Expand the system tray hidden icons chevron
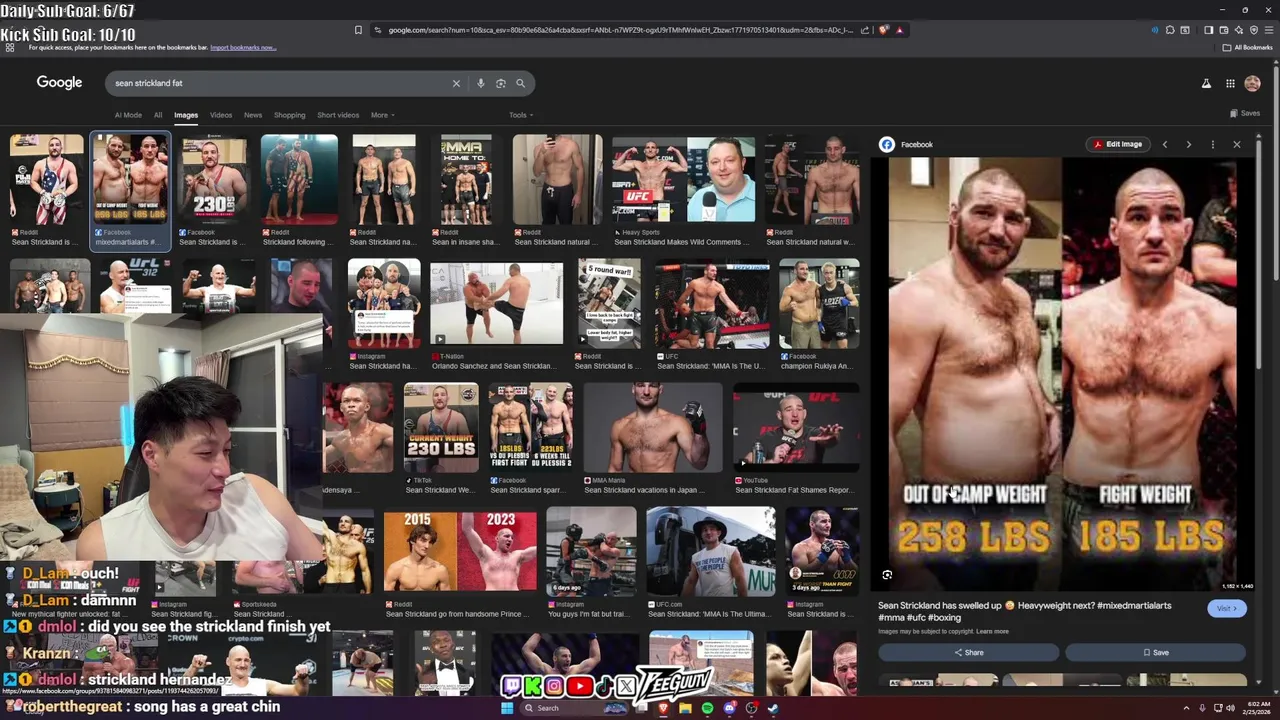The height and width of the screenshot is (720, 1280). pyautogui.click(x=1185, y=708)
